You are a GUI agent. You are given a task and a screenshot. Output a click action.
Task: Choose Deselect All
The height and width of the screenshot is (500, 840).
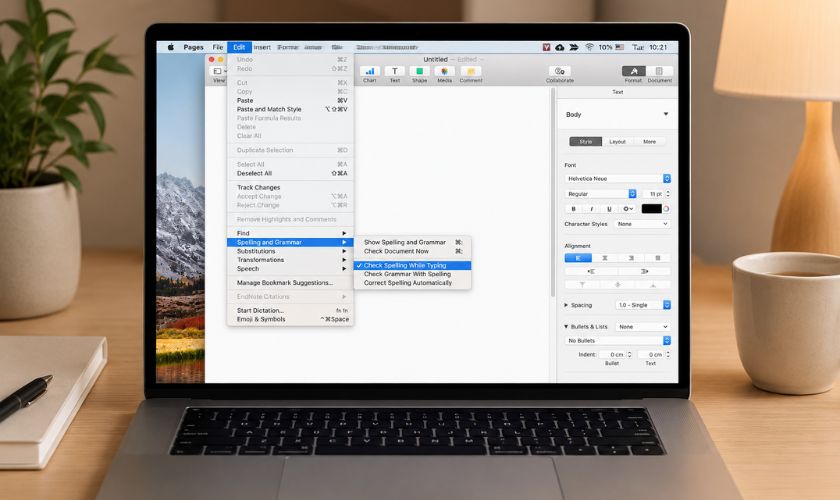tap(290, 174)
